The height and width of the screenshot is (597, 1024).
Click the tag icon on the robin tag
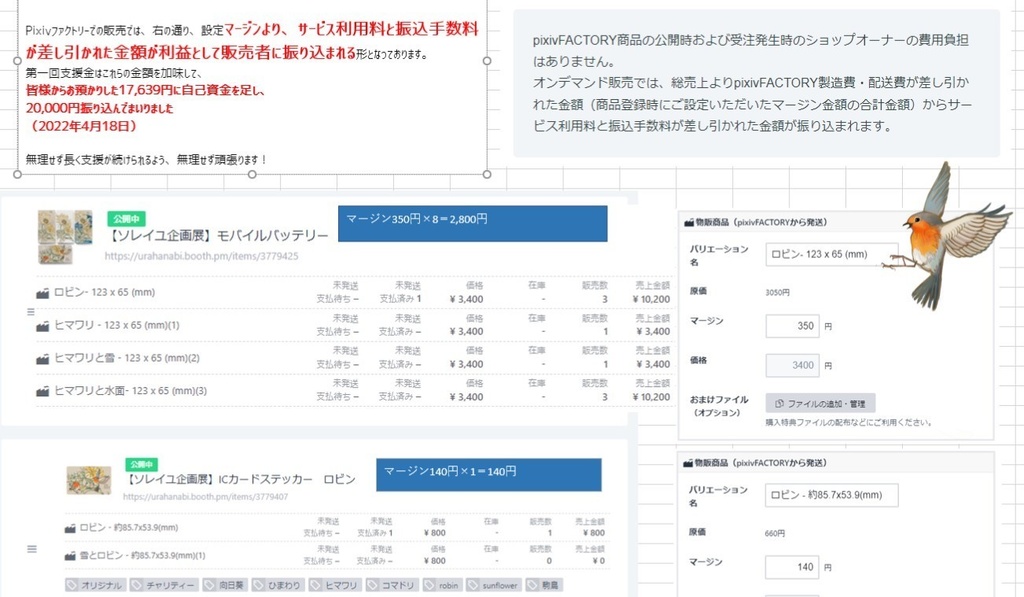pyautogui.click(x=428, y=584)
